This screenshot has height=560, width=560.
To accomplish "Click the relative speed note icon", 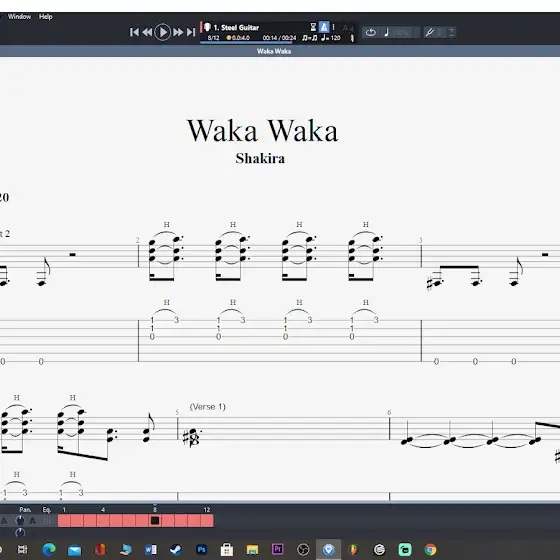I will click(386, 32).
